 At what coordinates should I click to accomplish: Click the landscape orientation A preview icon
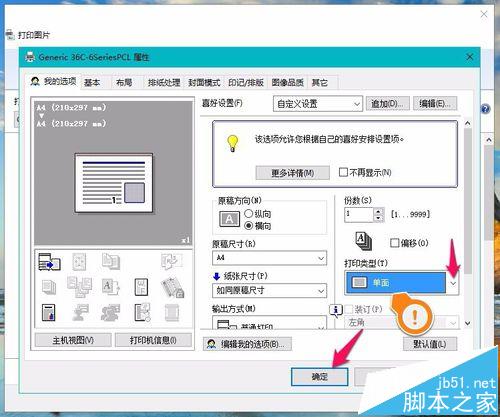pyautogui.click(x=229, y=219)
